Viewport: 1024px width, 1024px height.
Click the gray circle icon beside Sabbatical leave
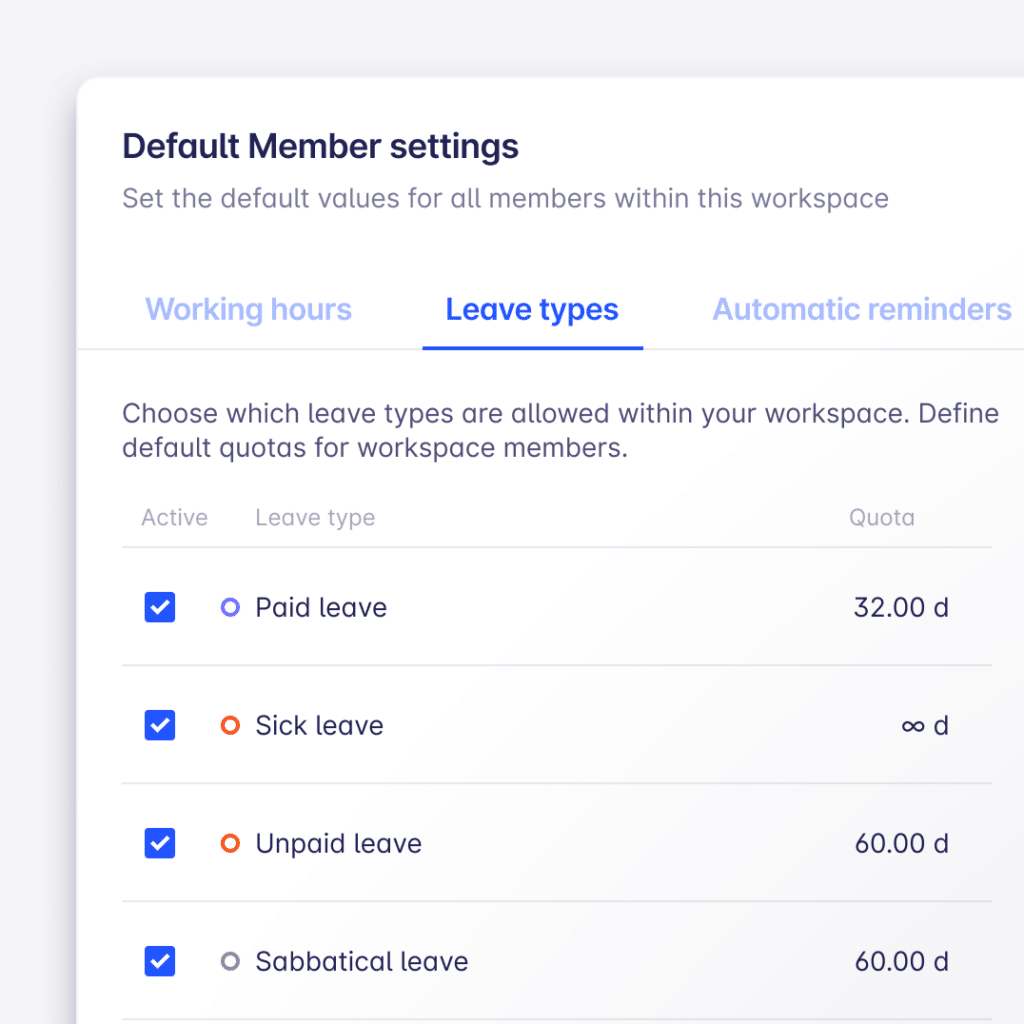pos(230,961)
